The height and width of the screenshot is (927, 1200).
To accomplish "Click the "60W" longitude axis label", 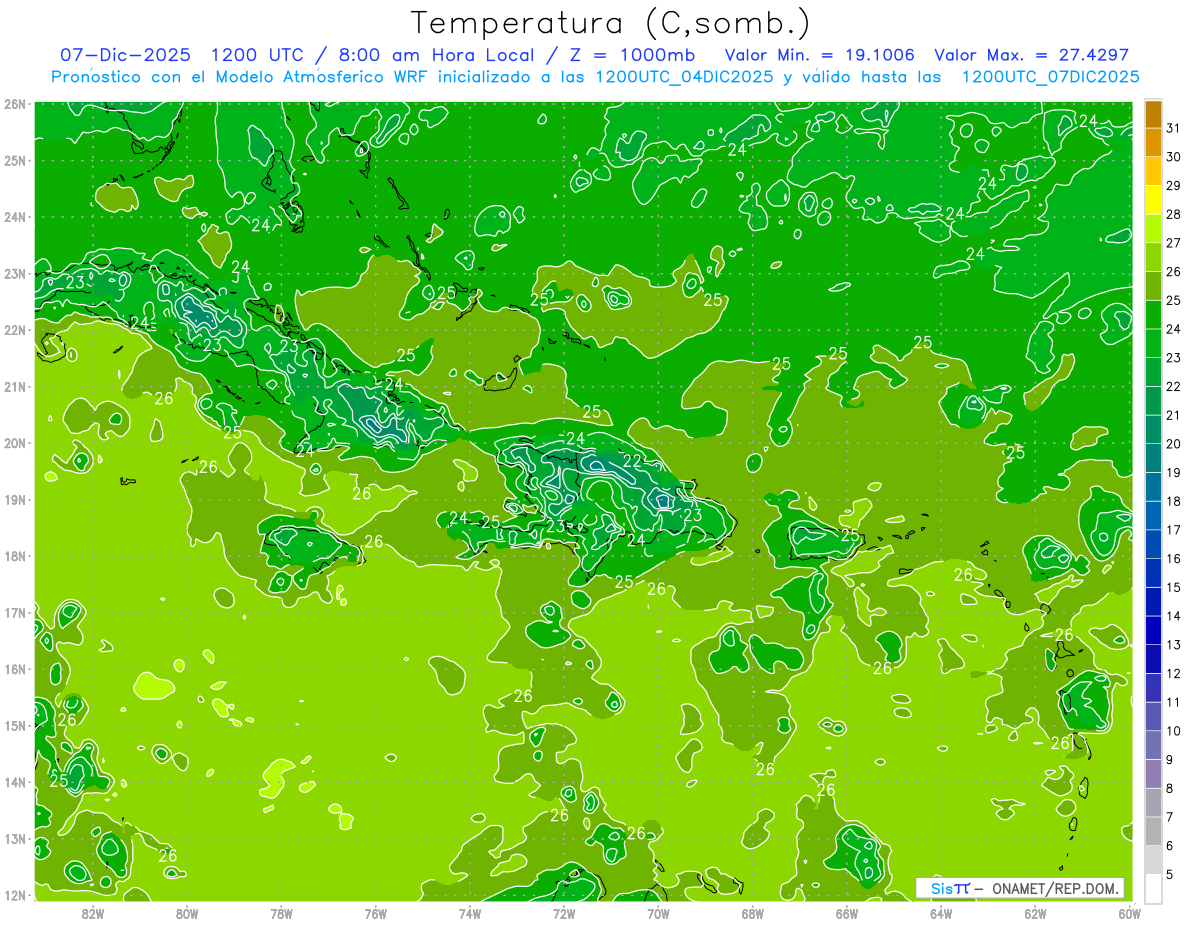I will [1129, 913].
